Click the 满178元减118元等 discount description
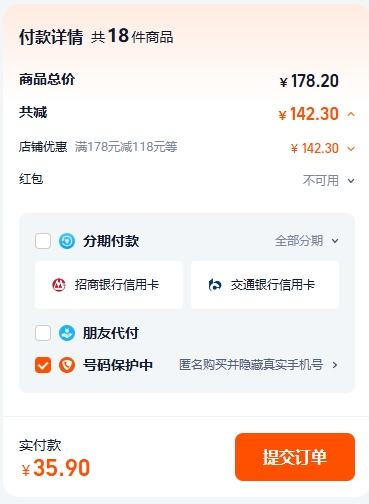 [x=126, y=147]
